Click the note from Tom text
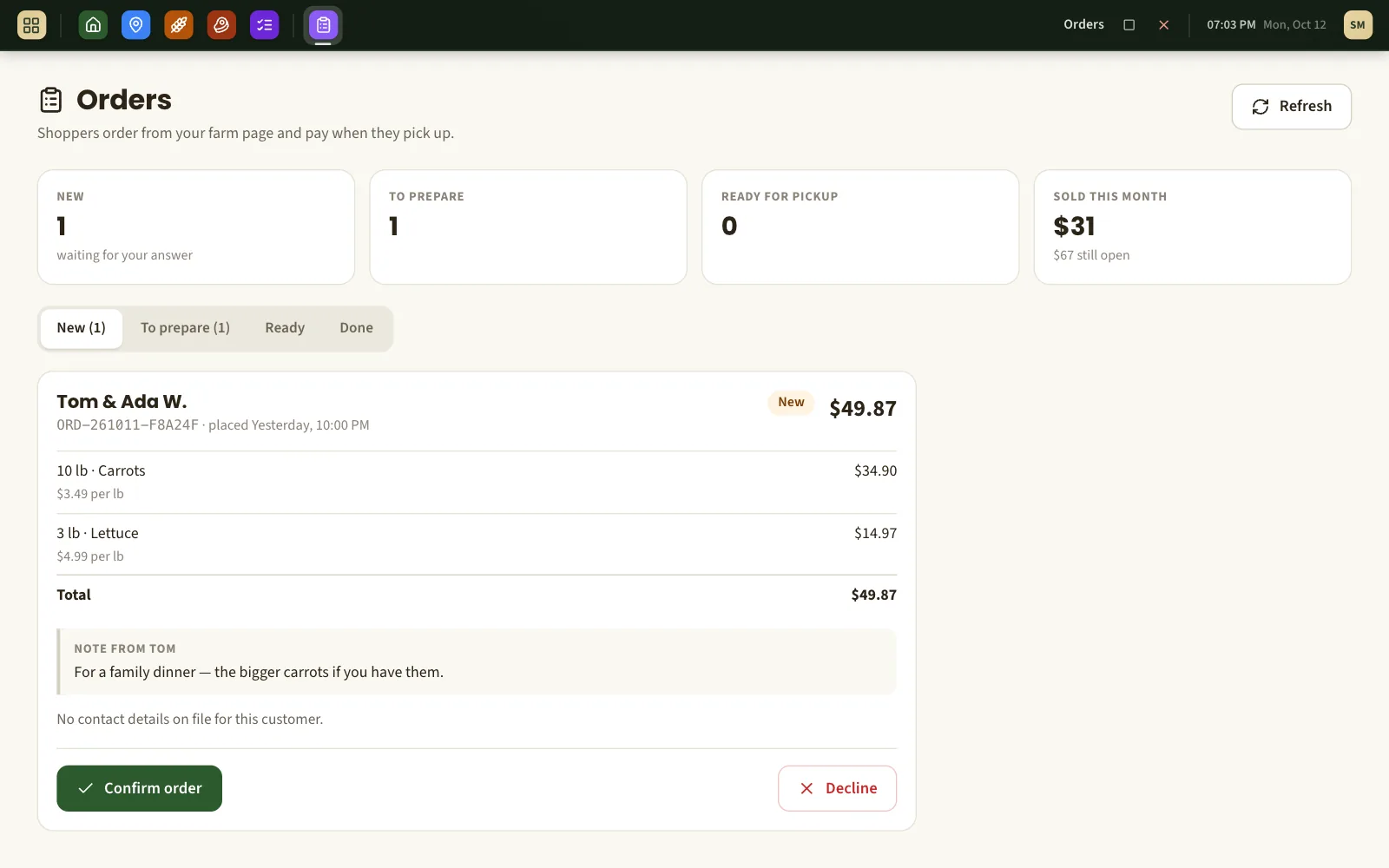The width and height of the screenshot is (1389, 868). point(259,673)
